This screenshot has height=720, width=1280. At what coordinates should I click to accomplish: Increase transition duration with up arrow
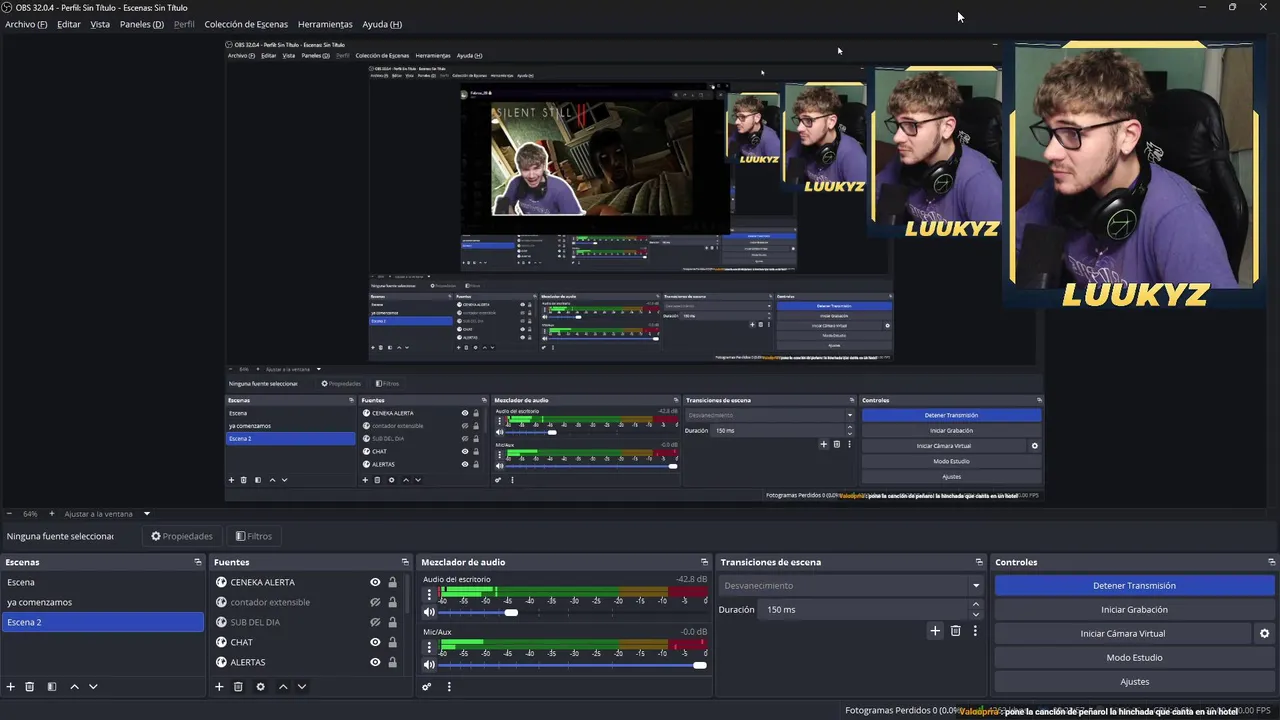point(976,605)
